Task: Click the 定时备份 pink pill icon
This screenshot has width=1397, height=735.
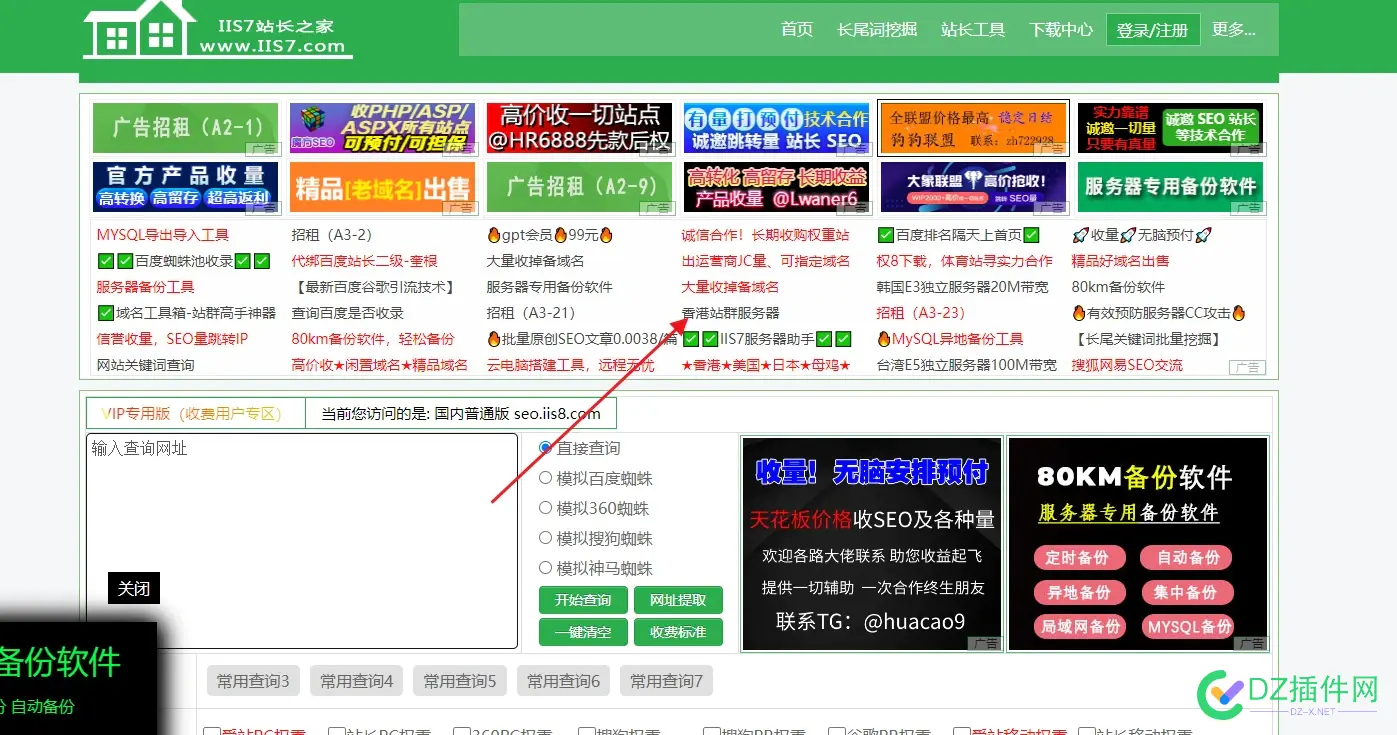Action: (x=1078, y=558)
